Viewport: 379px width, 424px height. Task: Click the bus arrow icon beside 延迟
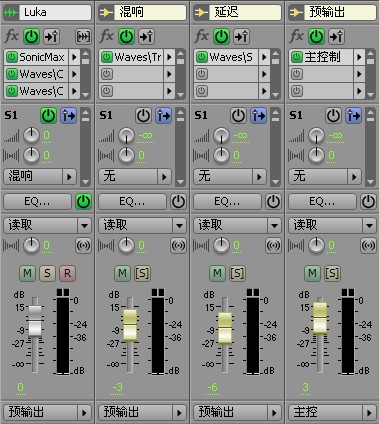[x=201, y=13]
